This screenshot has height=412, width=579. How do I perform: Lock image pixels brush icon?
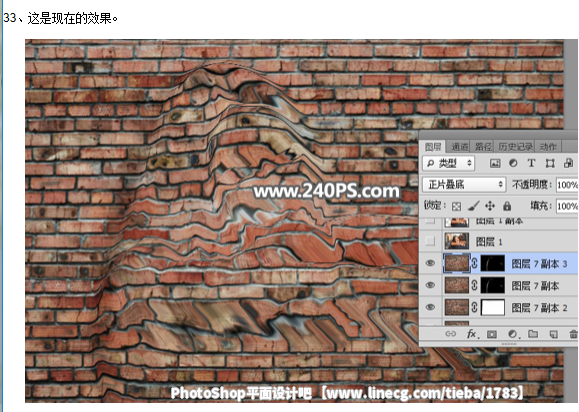click(473, 206)
